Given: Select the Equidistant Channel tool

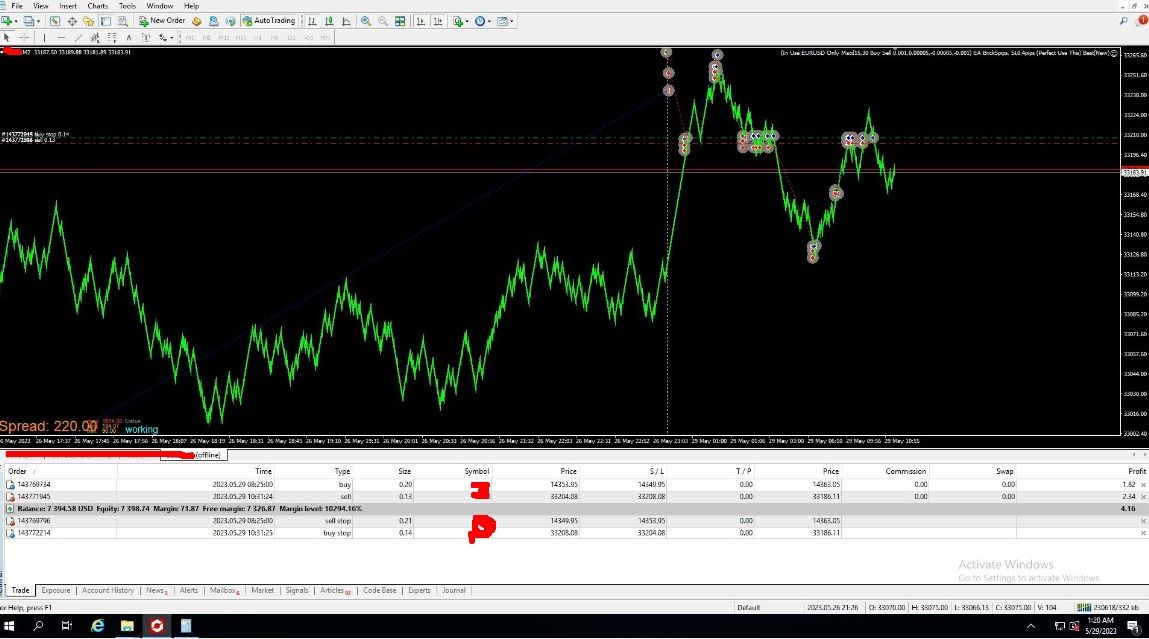Looking at the screenshot, I should [95, 37].
